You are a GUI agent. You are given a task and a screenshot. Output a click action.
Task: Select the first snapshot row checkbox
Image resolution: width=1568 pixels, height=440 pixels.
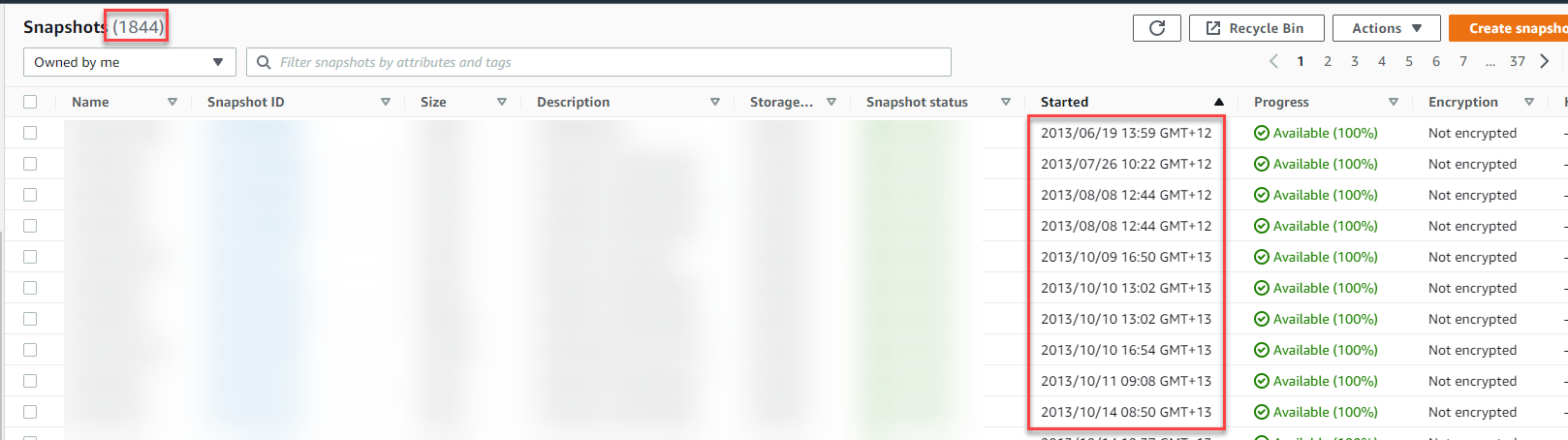[30, 133]
